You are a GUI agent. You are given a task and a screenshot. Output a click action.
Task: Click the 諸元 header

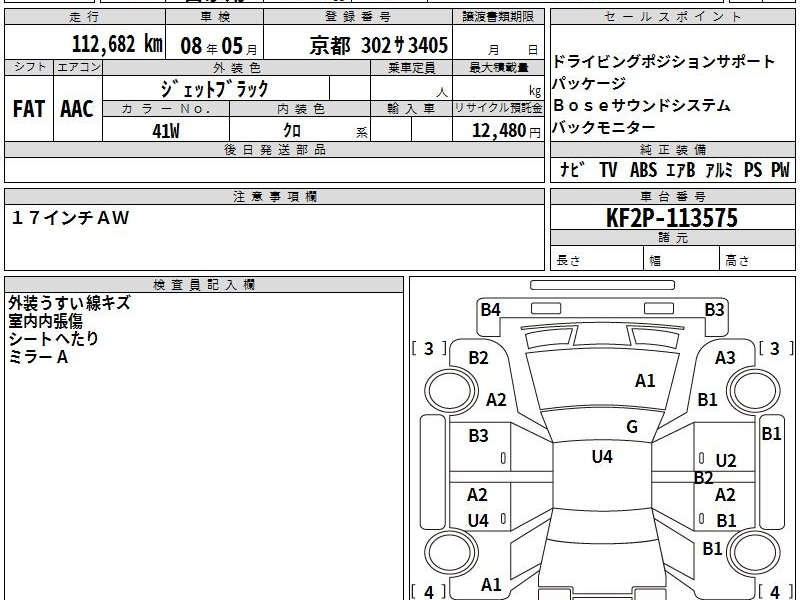pos(673,237)
